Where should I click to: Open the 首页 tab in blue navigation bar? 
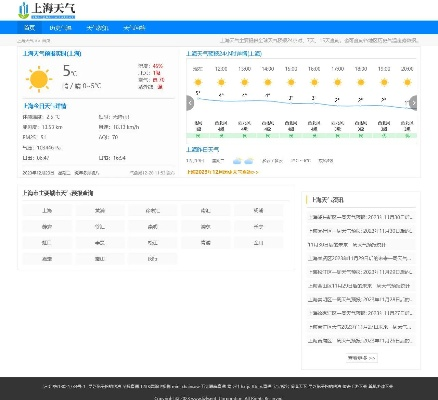pos(29,28)
